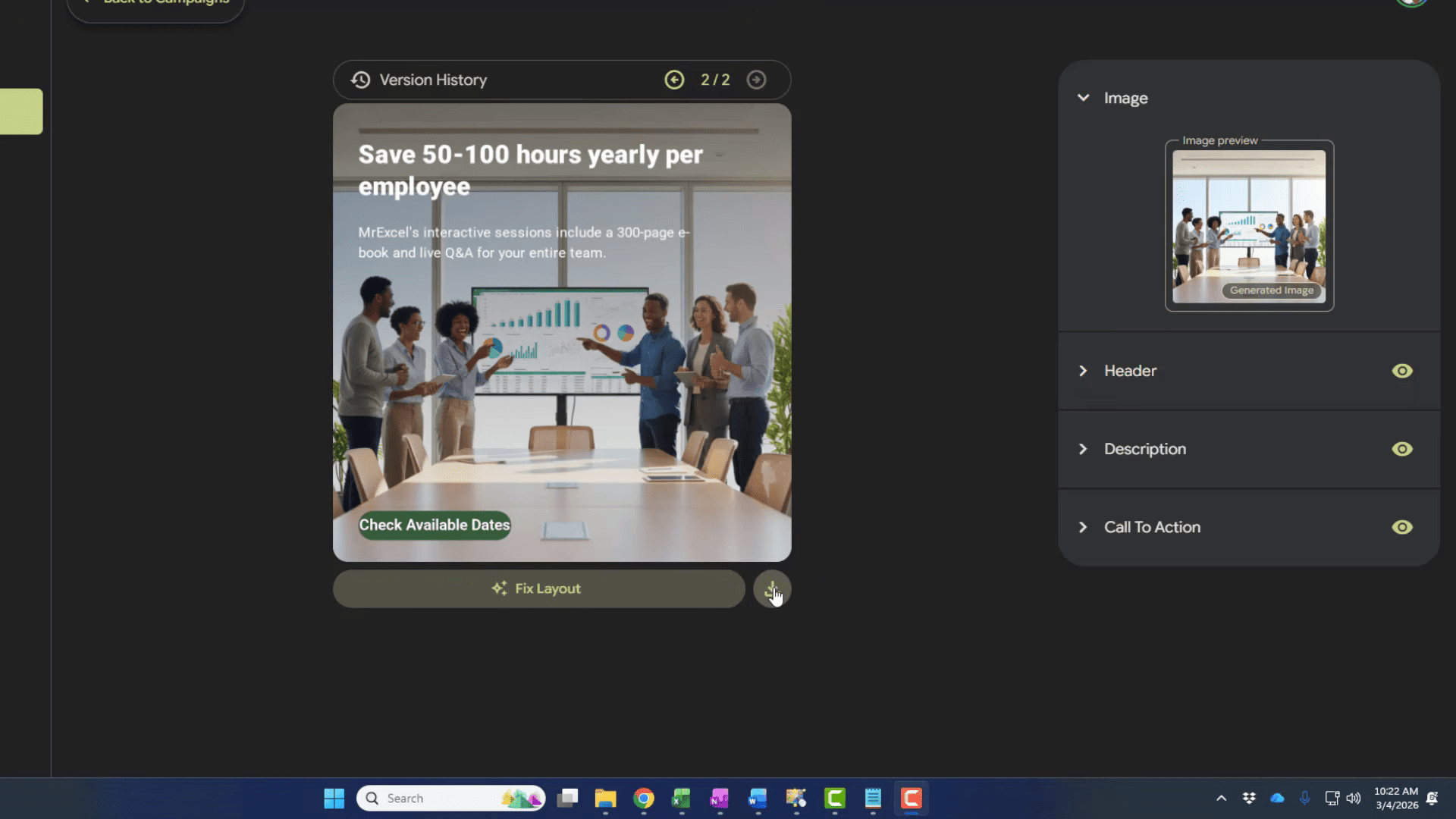
Task: Click the generated image preview thumbnail
Action: [x=1249, y=227]
